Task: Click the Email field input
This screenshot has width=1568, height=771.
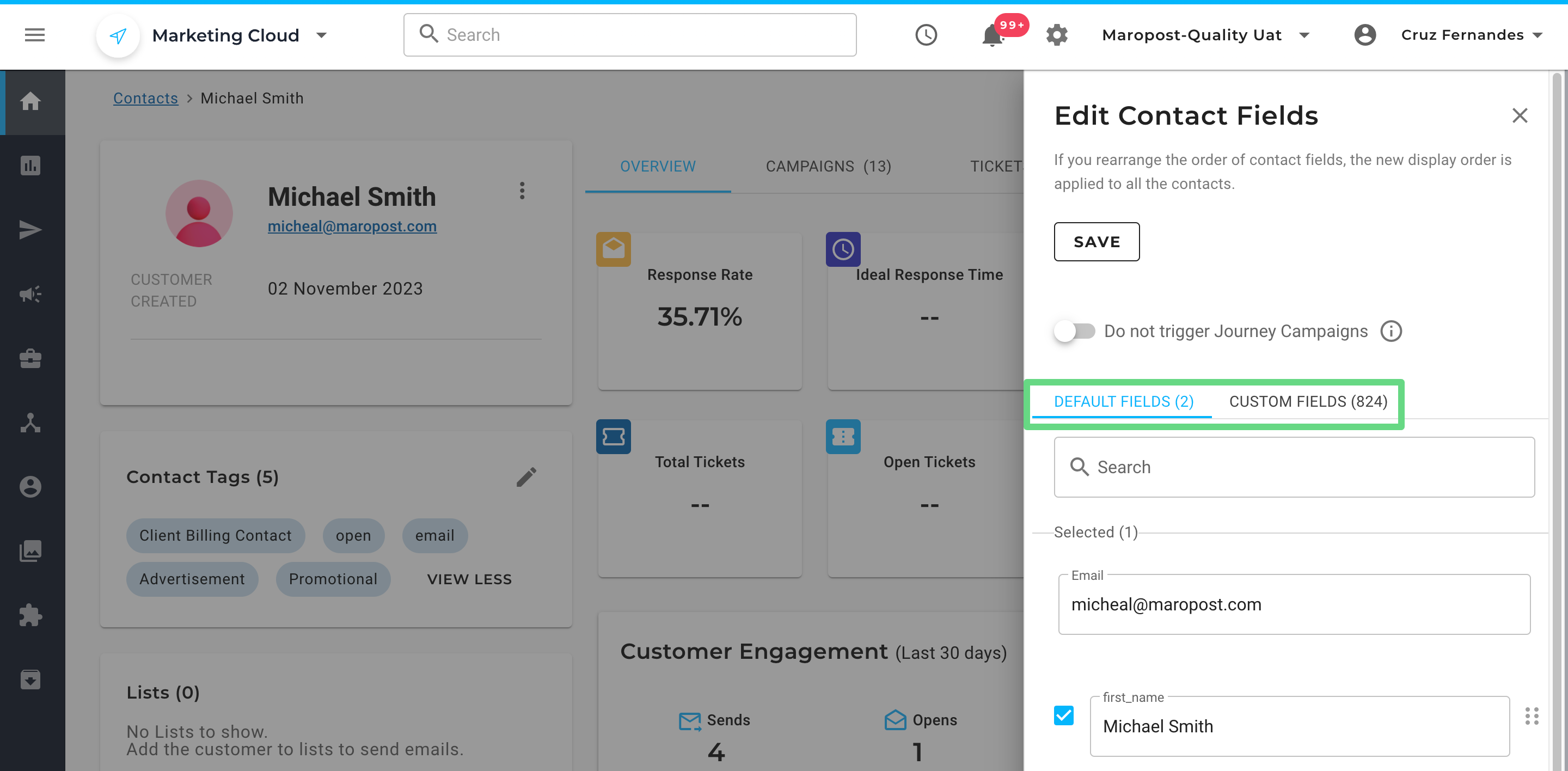Action: pyautogui.click(x=1294, y=604)
